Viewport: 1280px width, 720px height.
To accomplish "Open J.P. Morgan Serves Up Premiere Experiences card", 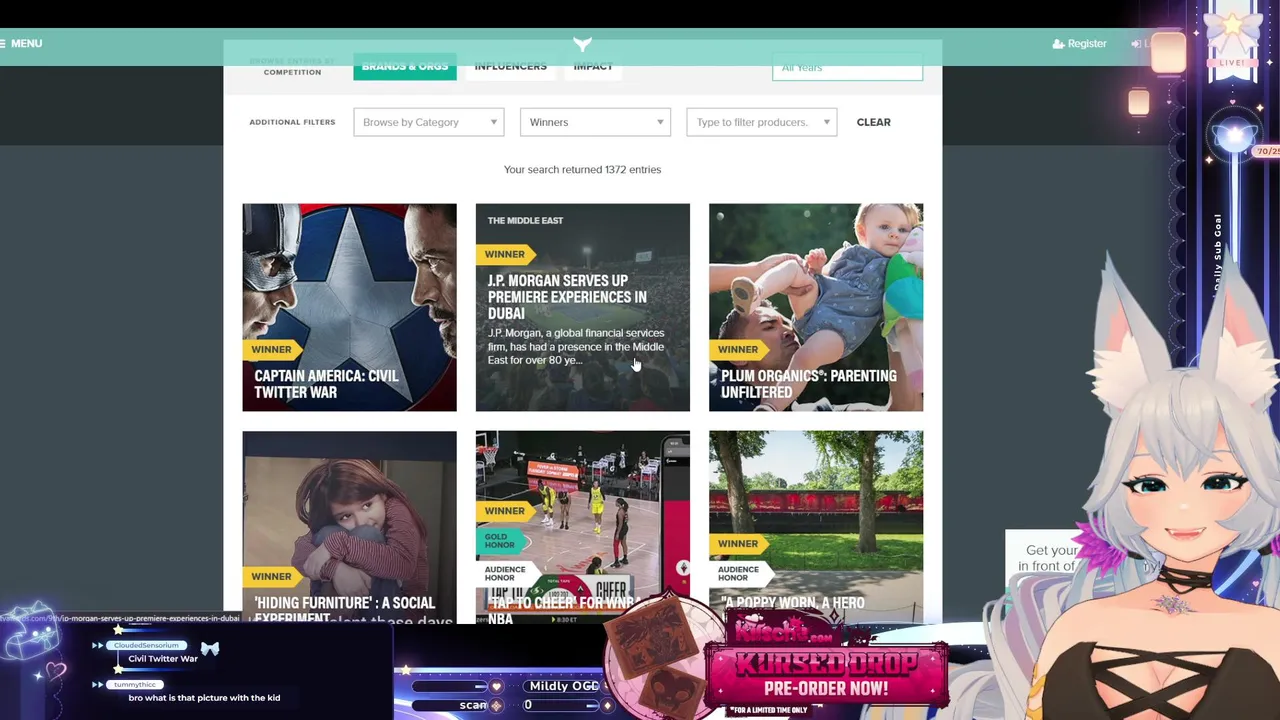I will [582, 307].
